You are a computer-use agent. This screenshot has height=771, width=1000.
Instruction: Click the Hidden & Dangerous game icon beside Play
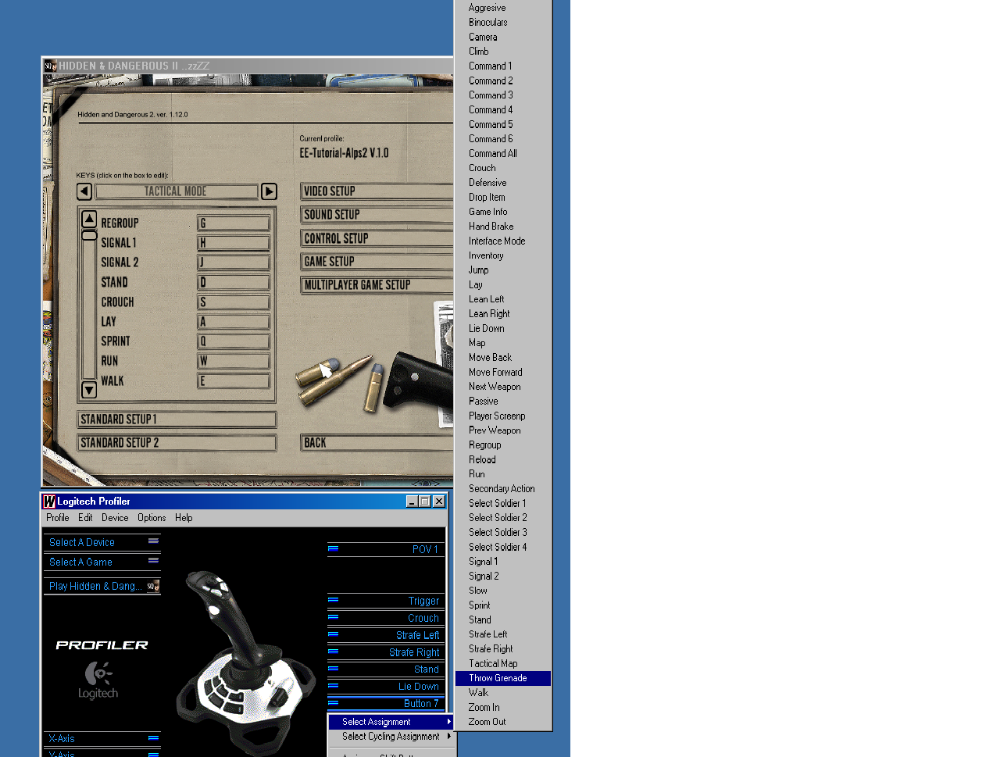(153, 585)
